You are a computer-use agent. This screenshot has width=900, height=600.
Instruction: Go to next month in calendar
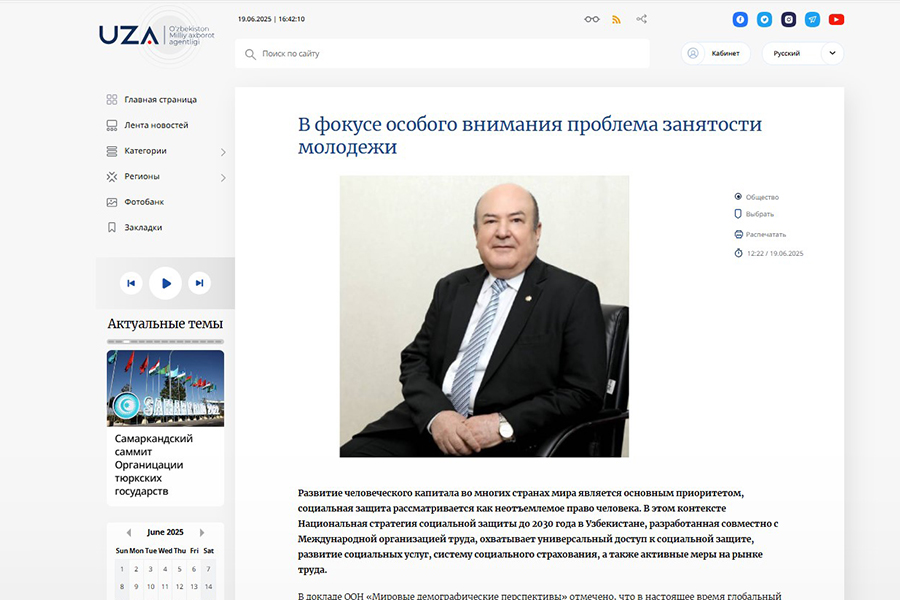tap(202, 532)
